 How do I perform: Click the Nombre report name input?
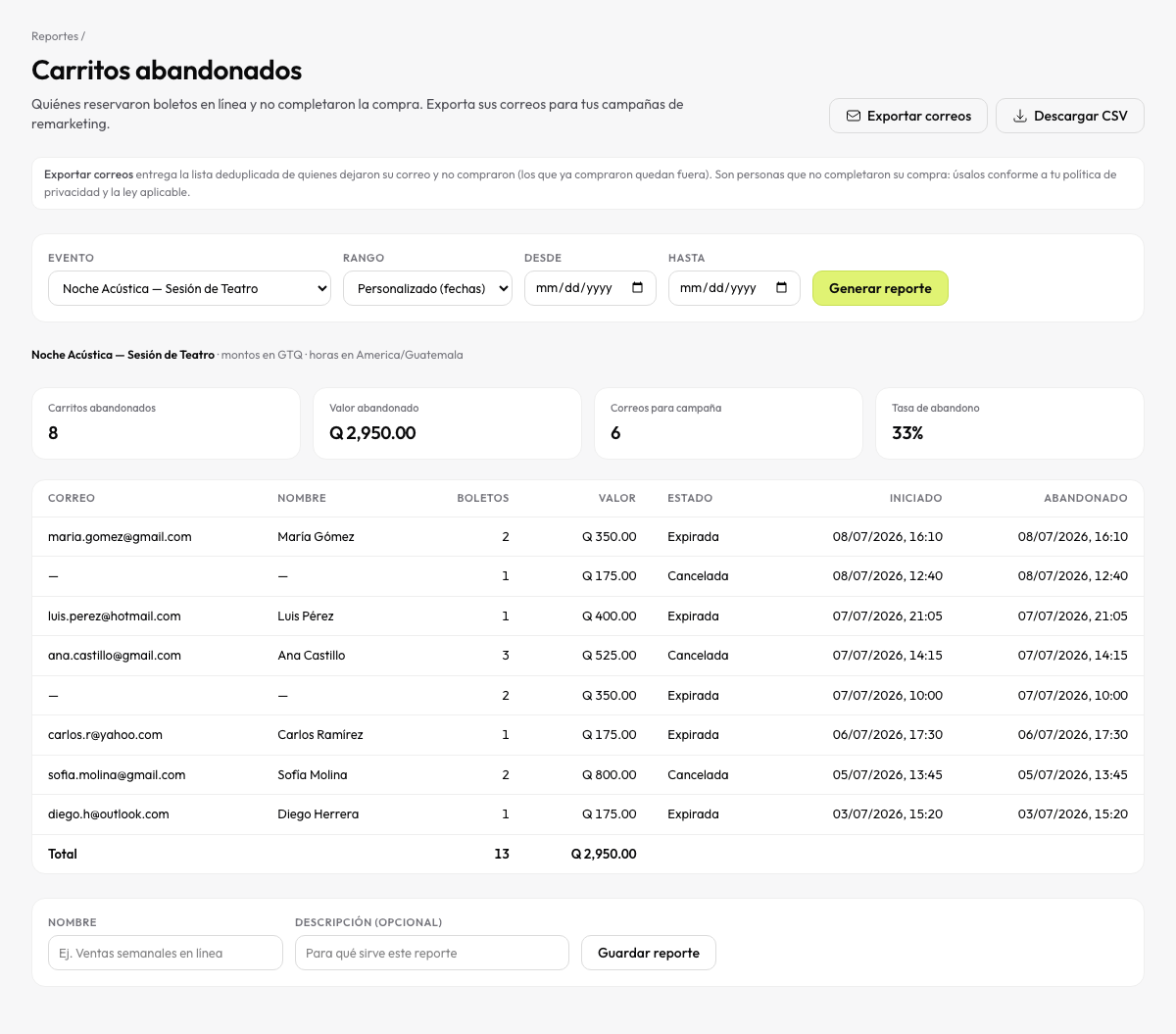coord(166,953)
